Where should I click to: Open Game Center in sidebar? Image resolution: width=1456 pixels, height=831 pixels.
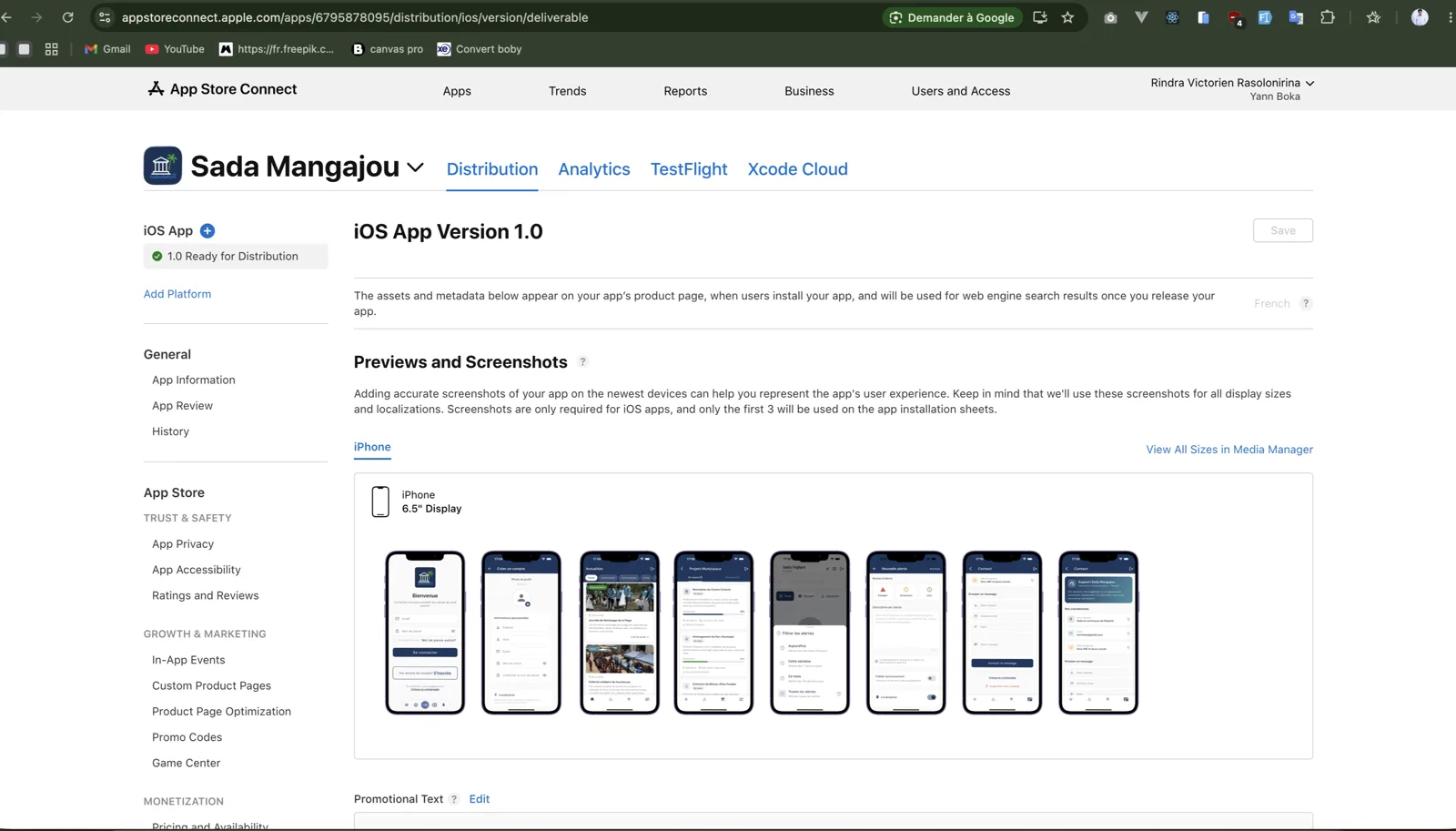[x=187, y=763]
